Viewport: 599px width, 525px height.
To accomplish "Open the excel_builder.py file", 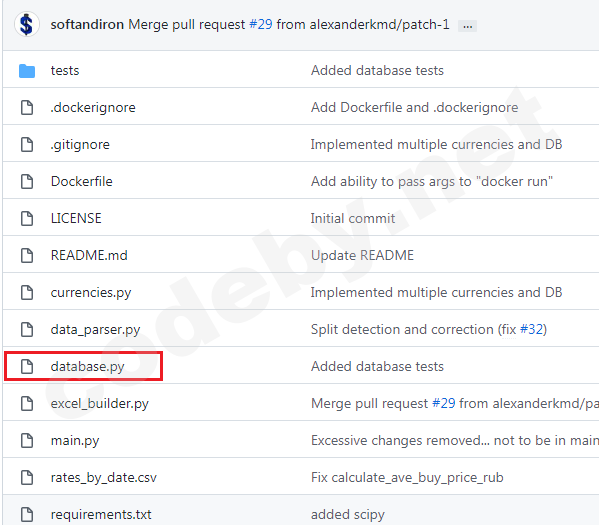I will pos(100,404).
